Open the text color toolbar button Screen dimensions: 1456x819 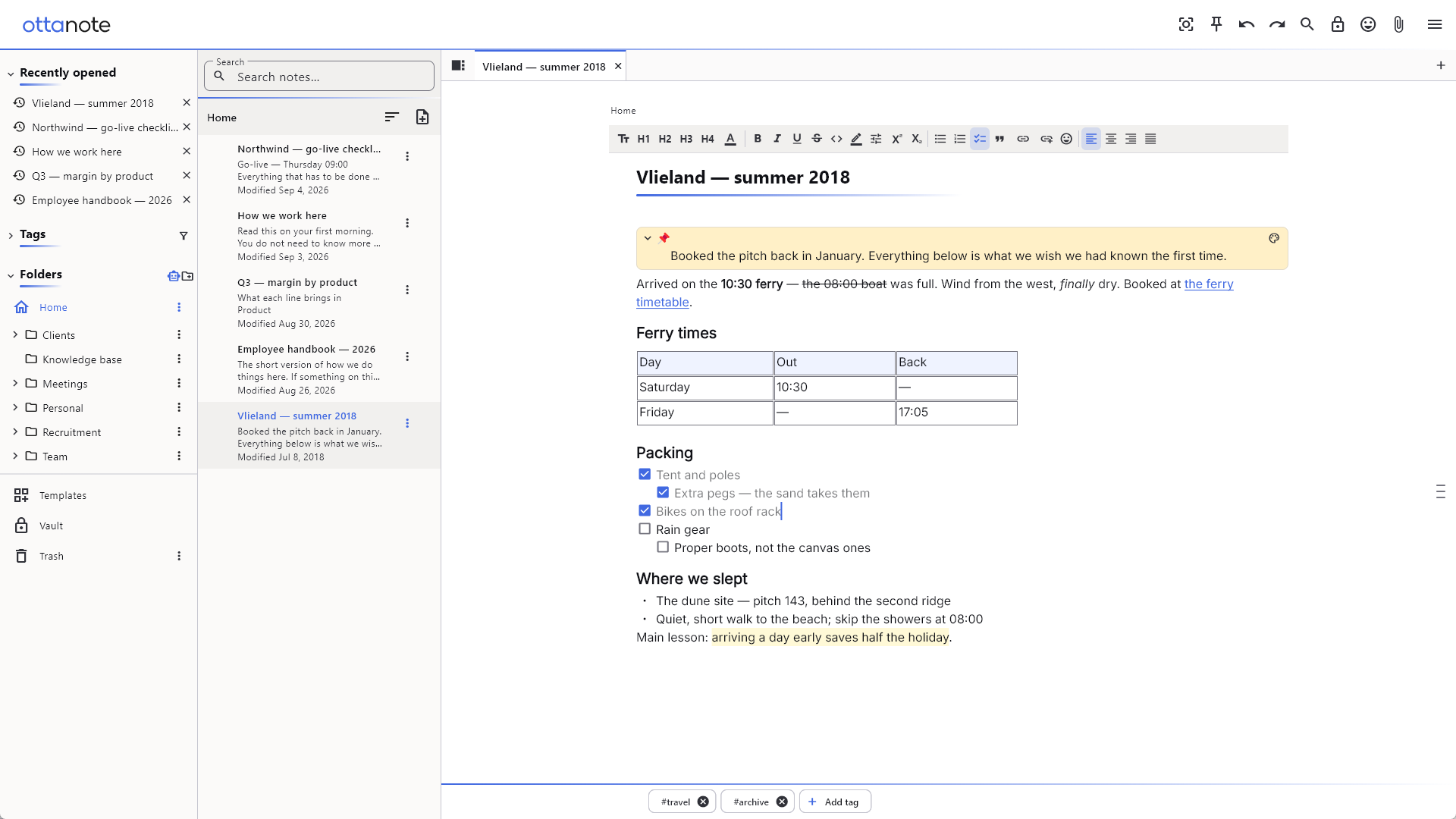pos(730,139)
